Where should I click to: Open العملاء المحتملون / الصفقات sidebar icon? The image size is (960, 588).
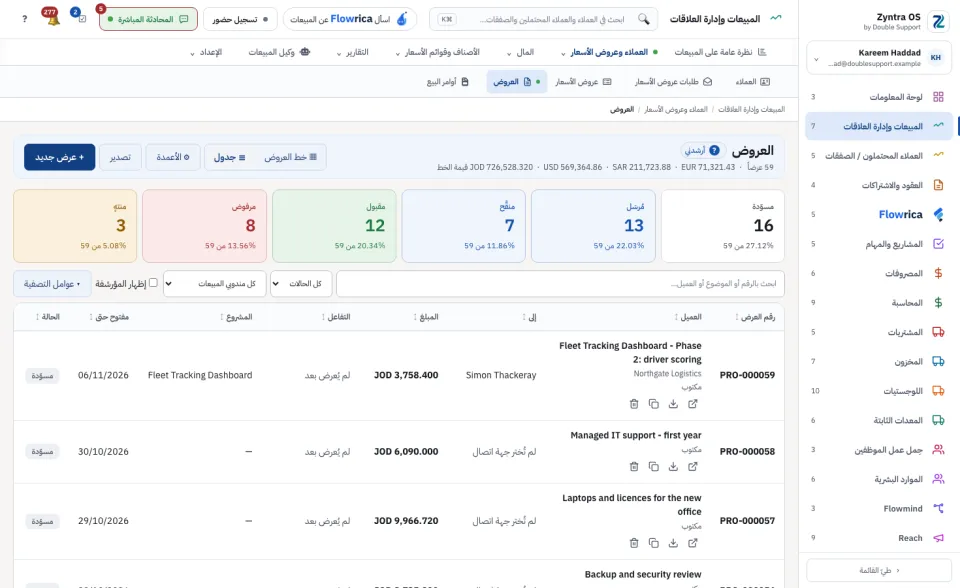(x=937, y=156)
